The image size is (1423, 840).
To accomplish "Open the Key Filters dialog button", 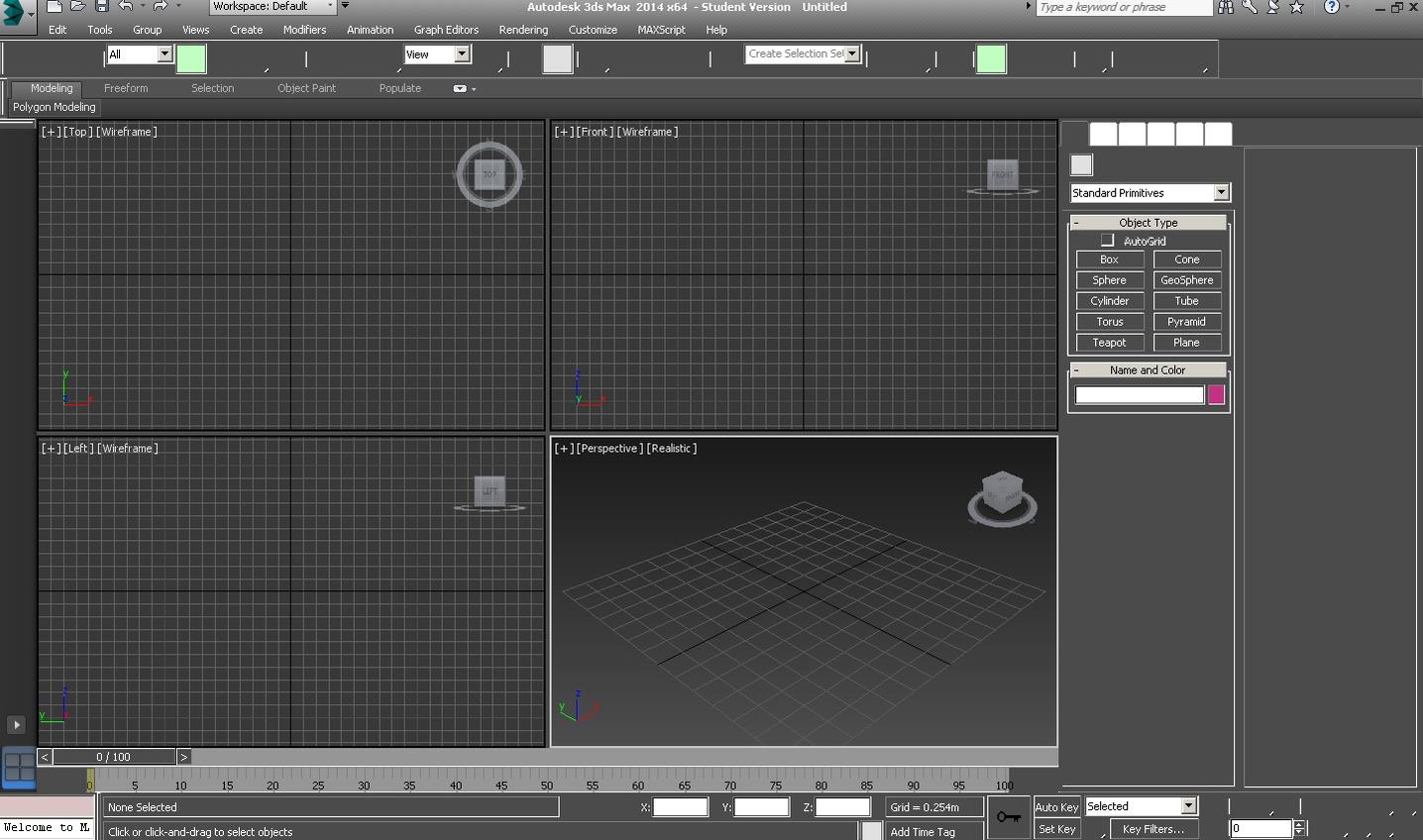I will [x=1153, y=829].
